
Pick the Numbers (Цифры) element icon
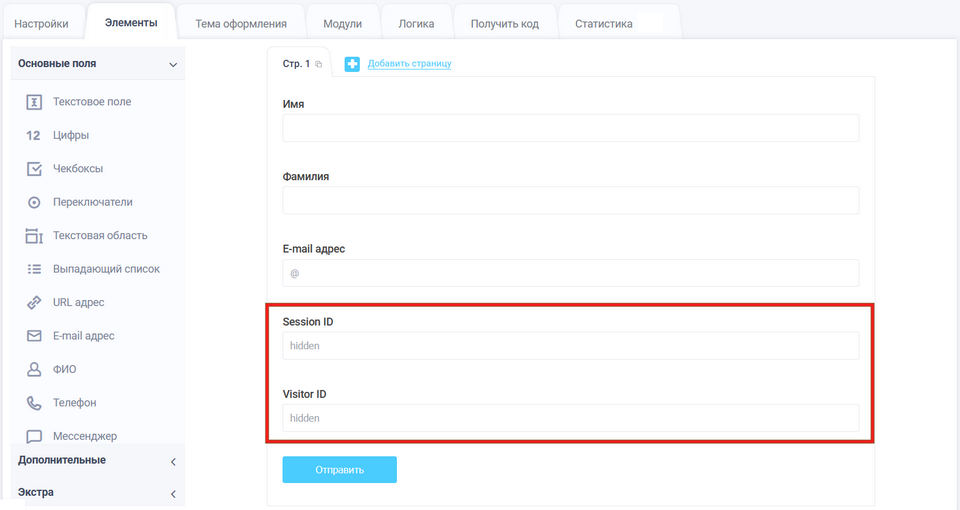[34, 136]
